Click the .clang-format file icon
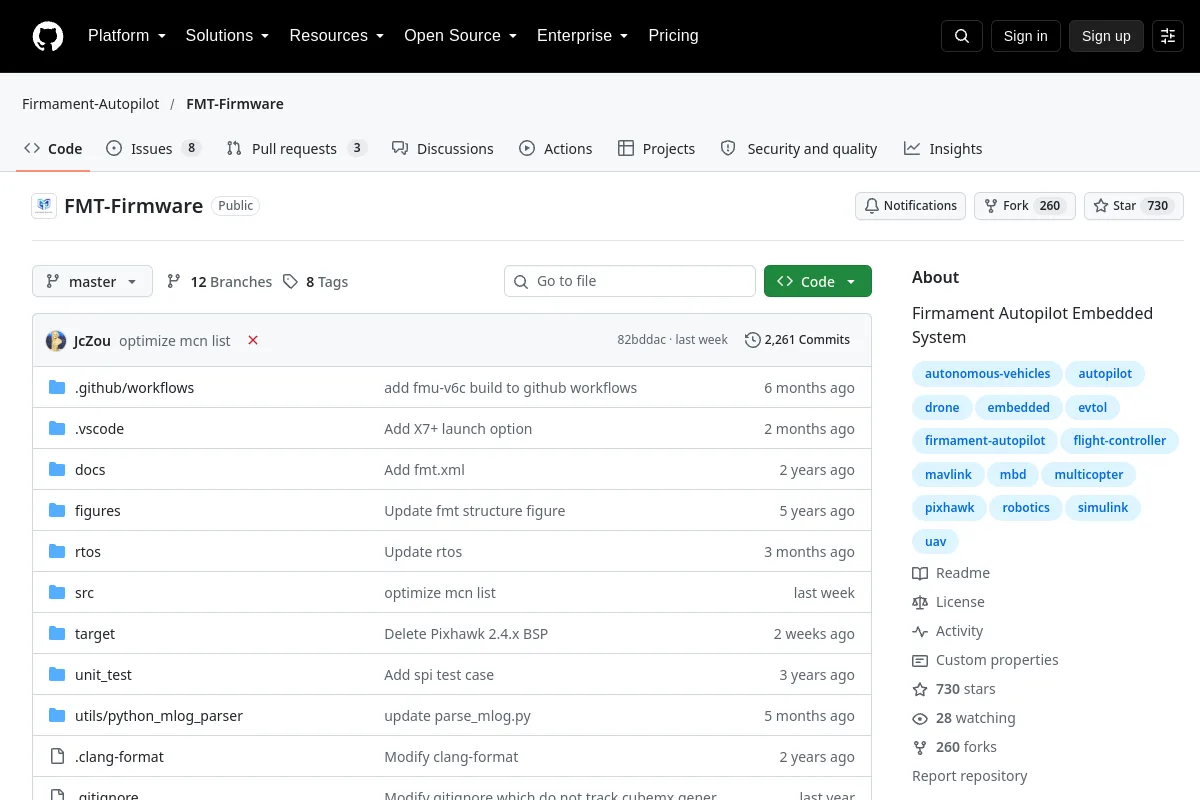 [57, 756]
